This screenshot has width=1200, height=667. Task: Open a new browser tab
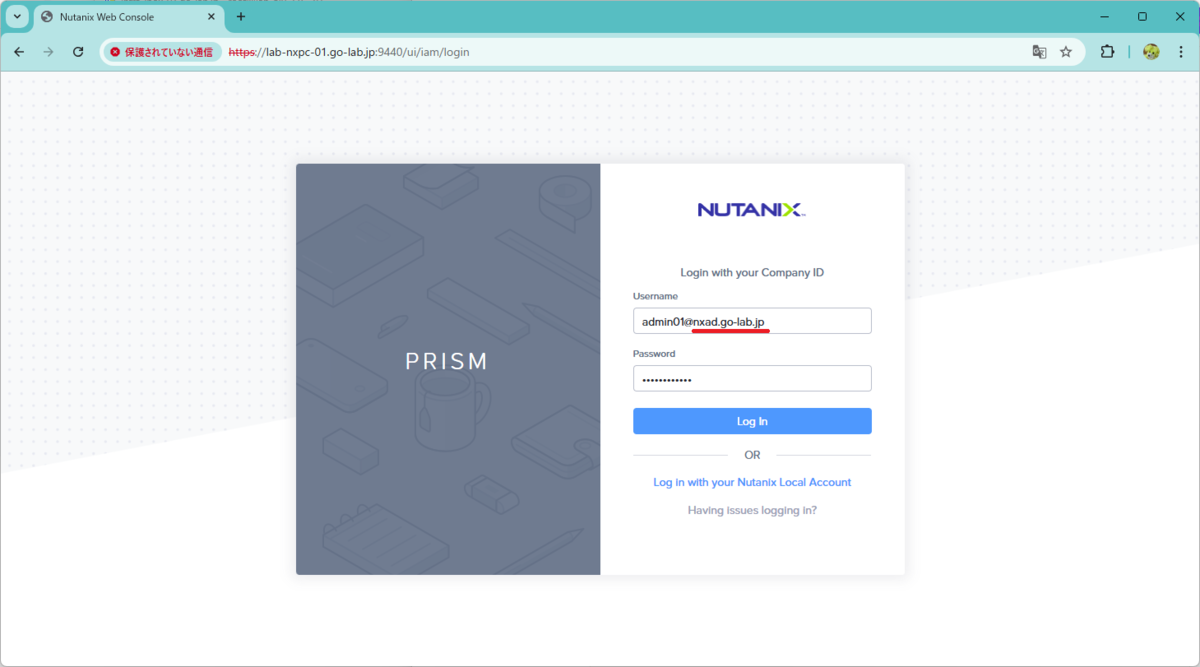241,17
